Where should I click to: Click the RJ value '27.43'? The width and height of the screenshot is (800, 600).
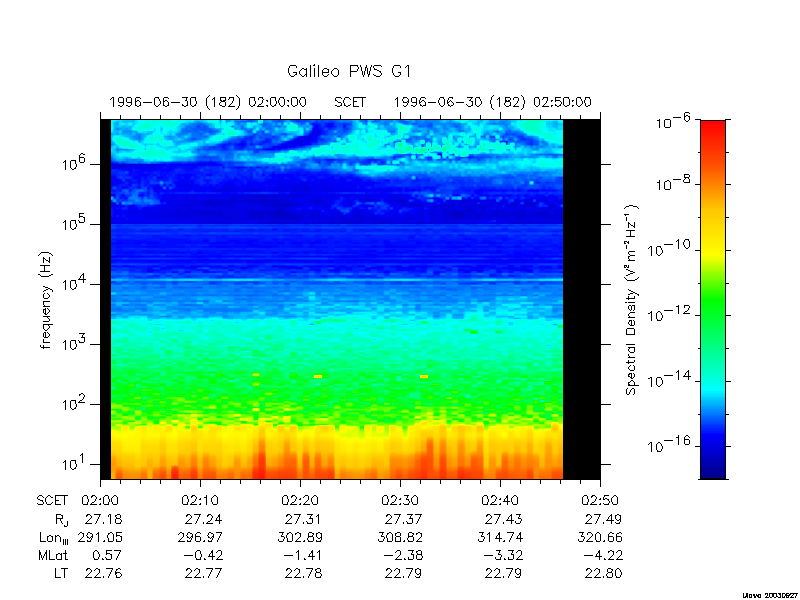pos(504,519)
